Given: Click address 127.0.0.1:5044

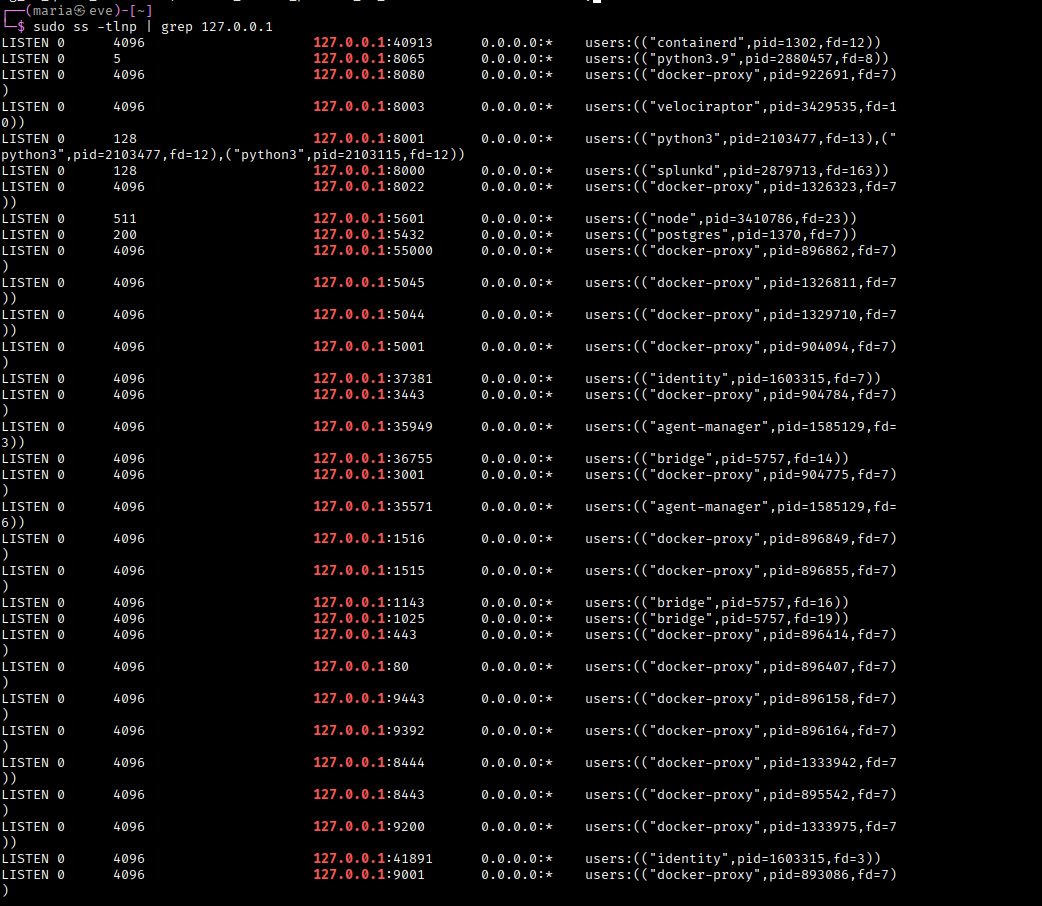Looking at the screenshot, I should 369,314.
